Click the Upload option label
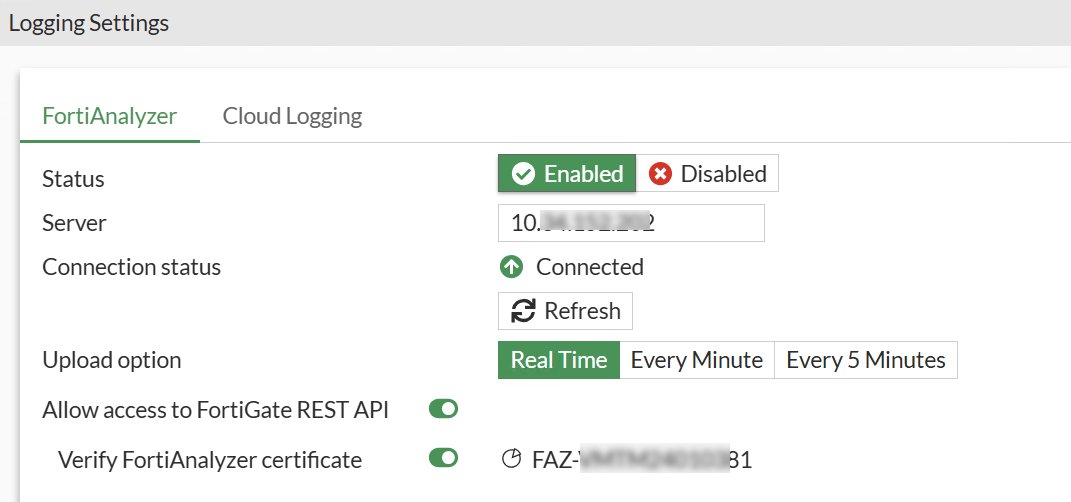 (112, 360)
